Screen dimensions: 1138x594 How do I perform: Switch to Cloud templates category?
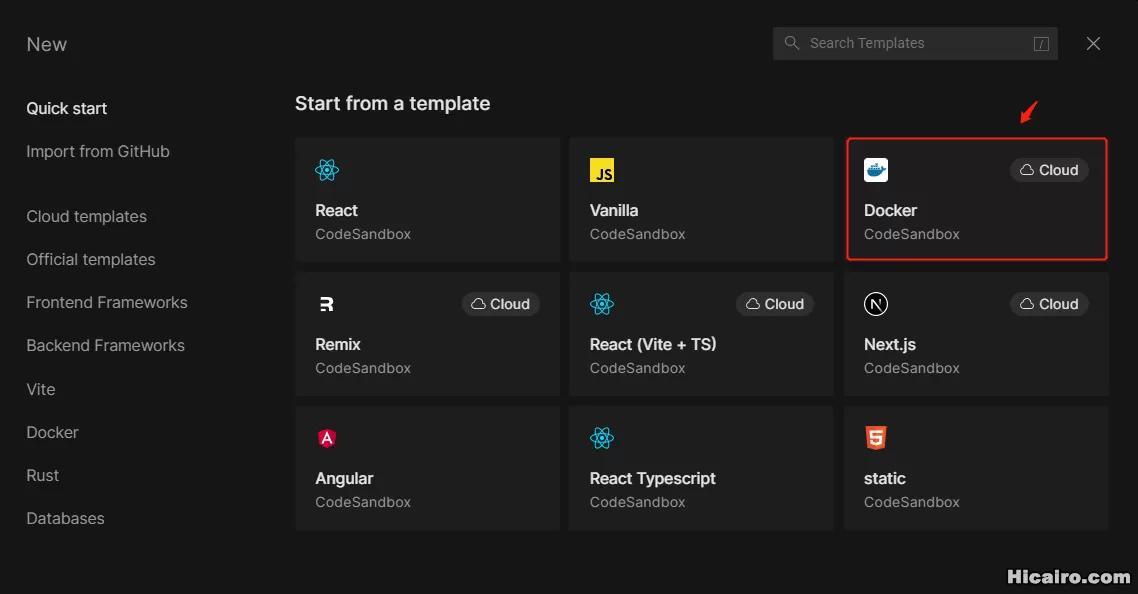tap(86, 216)
